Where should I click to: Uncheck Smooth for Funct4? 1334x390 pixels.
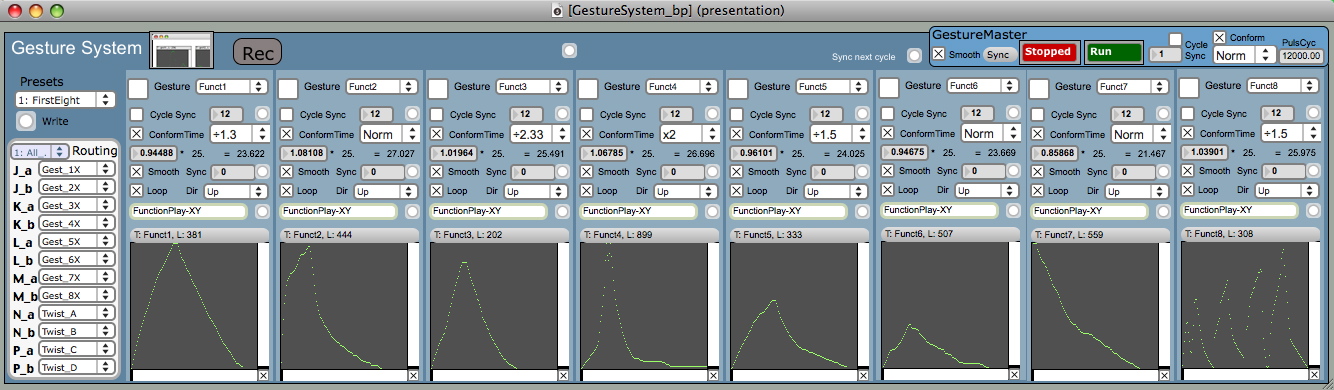point(586,172)
